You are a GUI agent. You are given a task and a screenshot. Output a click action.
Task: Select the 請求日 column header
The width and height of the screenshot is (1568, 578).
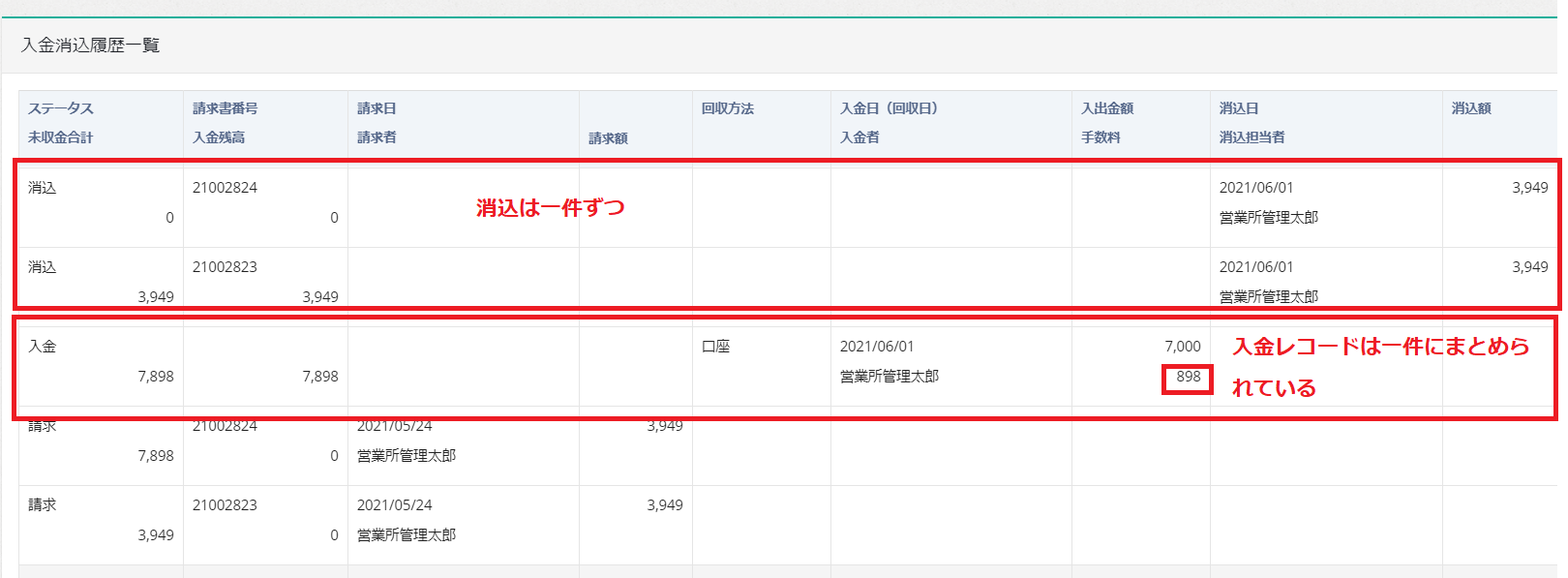pos(377,108)
